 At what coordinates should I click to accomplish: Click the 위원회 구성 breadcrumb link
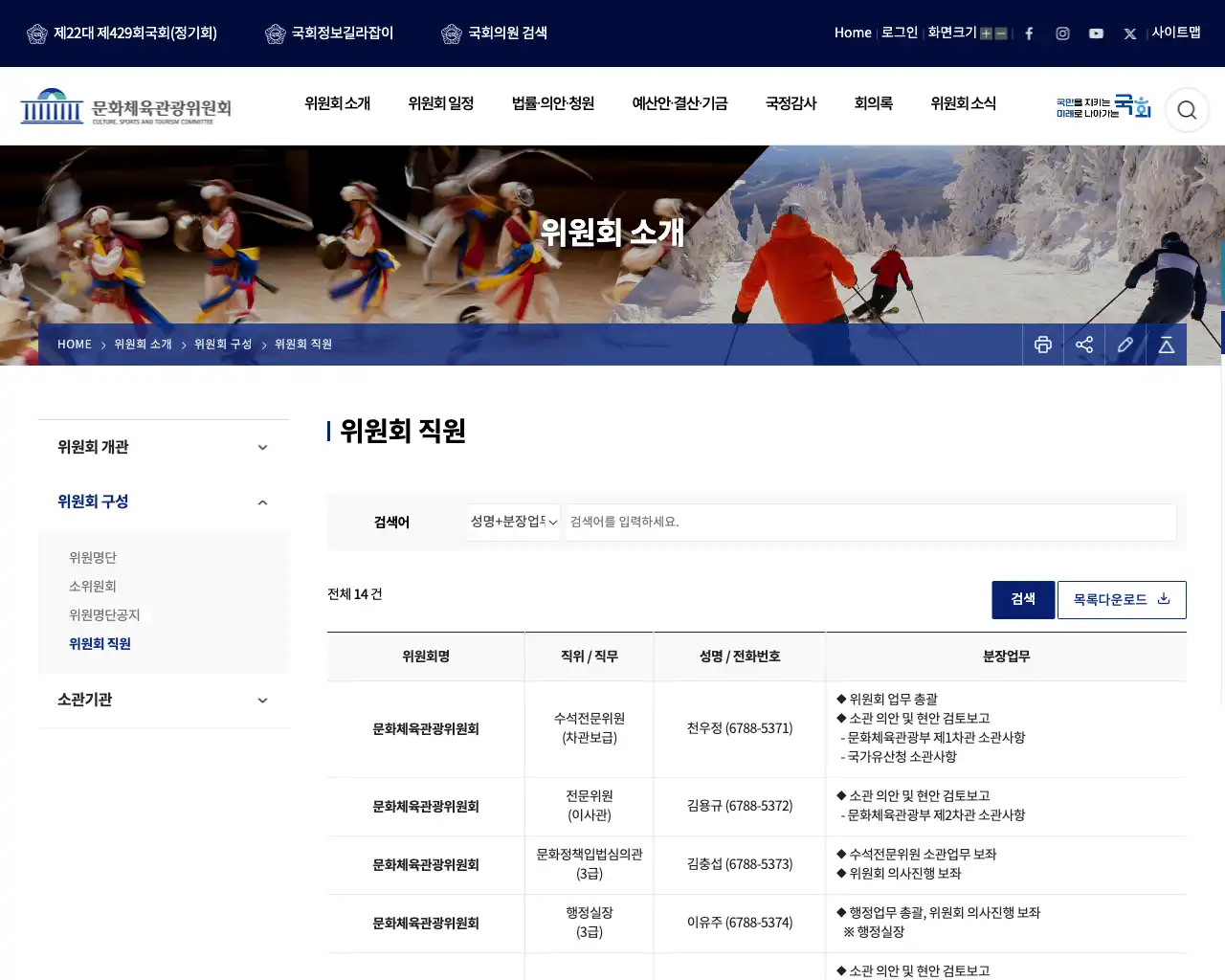pos(223,345)
